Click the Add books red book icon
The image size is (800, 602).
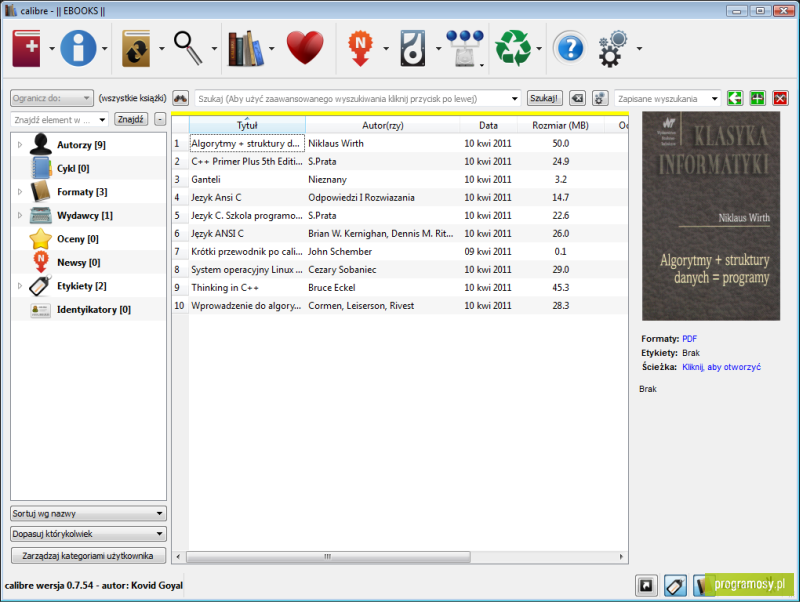(x=26, y=48)
